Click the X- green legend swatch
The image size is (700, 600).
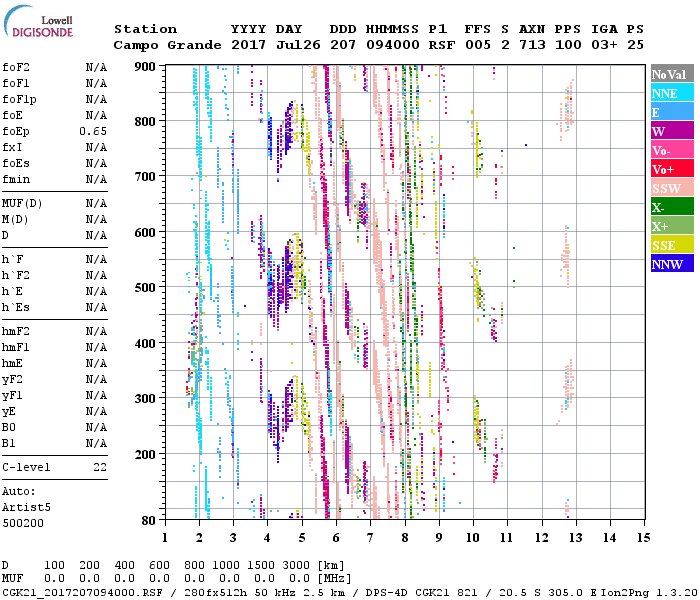[671, 208]
